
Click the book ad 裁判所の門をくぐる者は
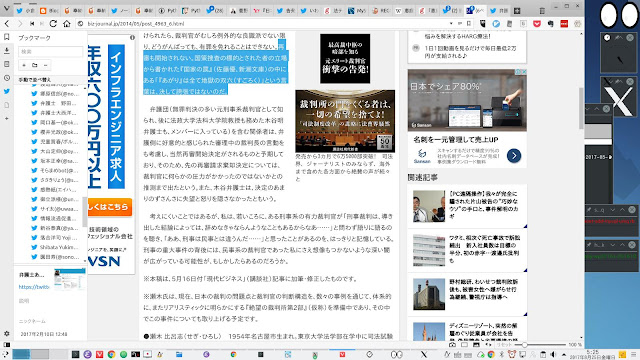(x=345, y=121)
